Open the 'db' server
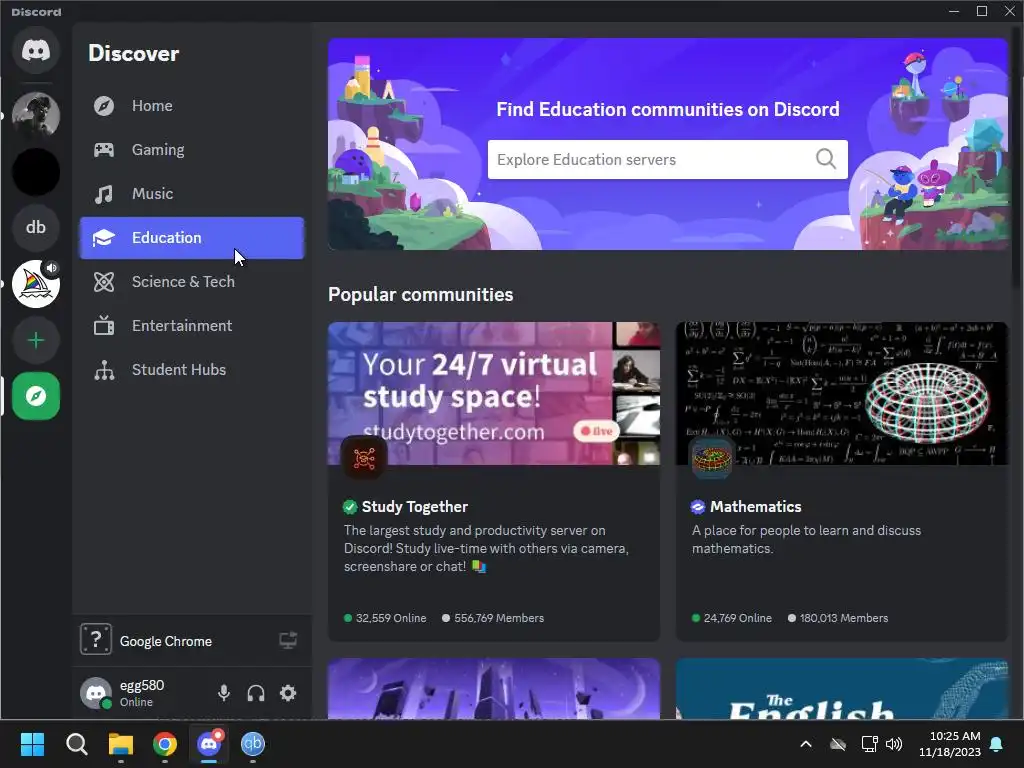 click(x=36, y=227)
